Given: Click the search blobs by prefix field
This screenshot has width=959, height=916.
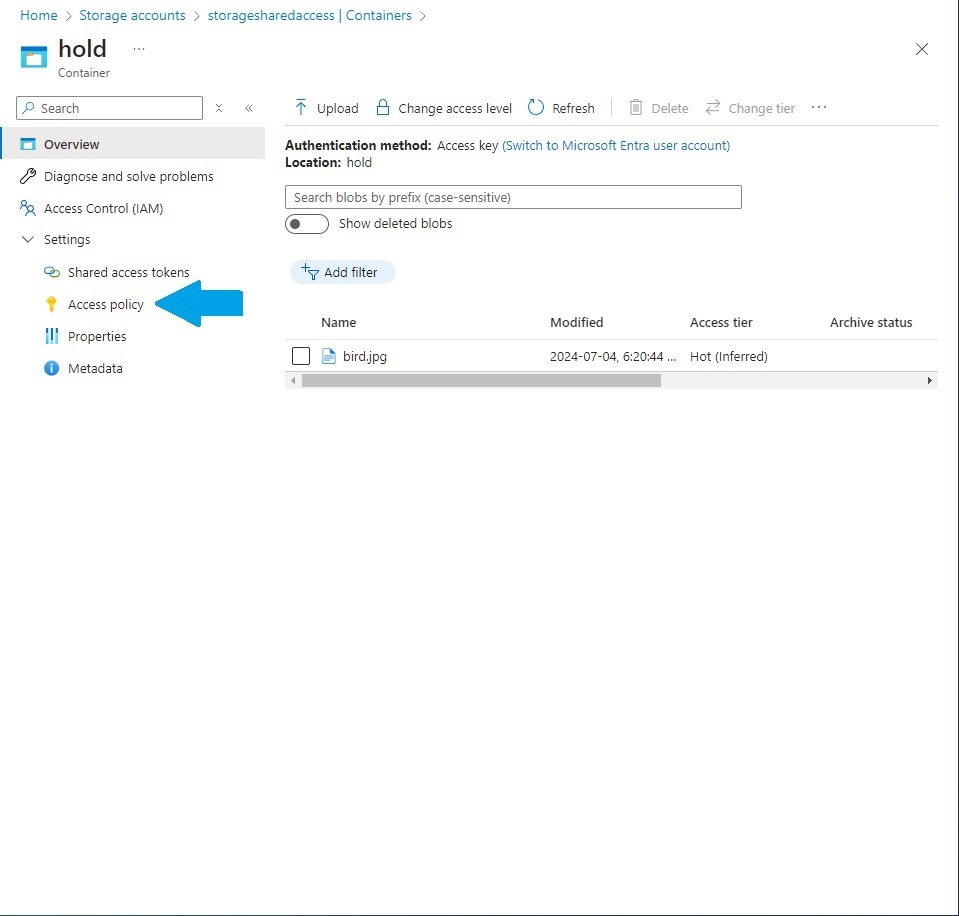Looking at the screenshot, I should (513, 197).
